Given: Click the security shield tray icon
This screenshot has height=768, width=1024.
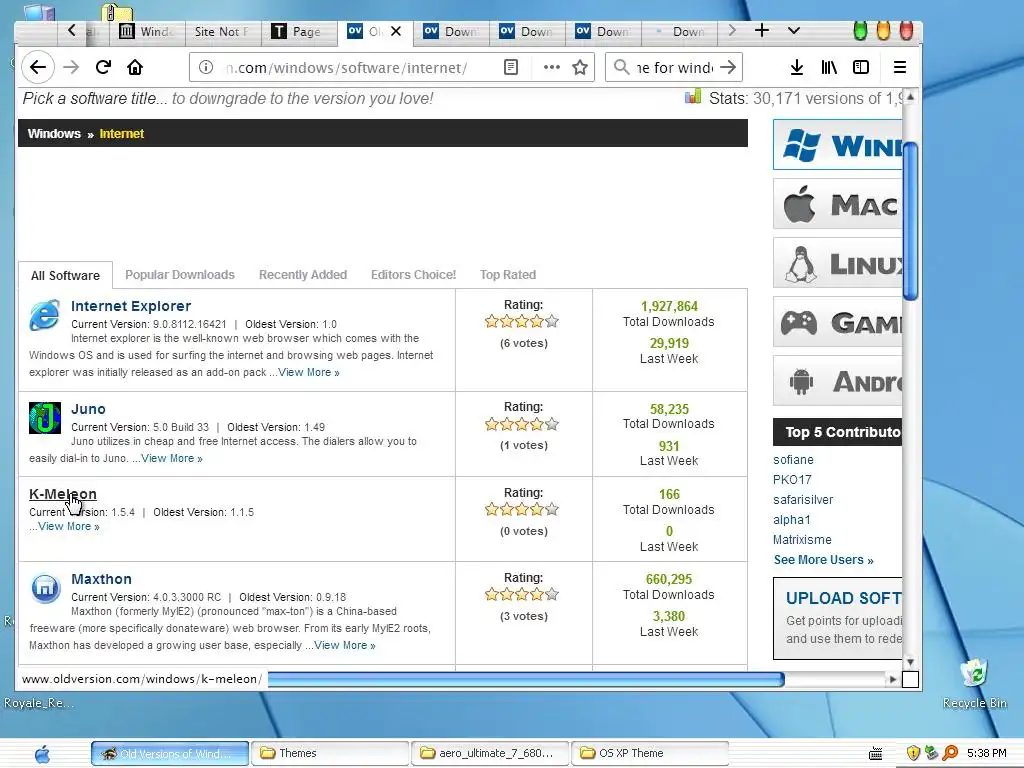Looking at the screenshot, I should point(913,753).
